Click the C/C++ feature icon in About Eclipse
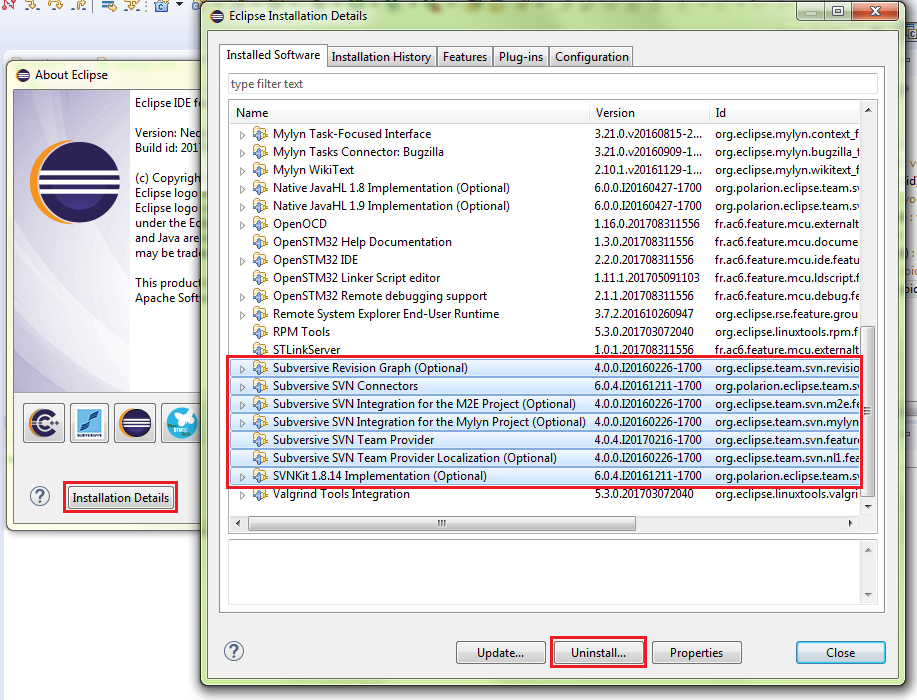917x700 pixels. point(45,423)
